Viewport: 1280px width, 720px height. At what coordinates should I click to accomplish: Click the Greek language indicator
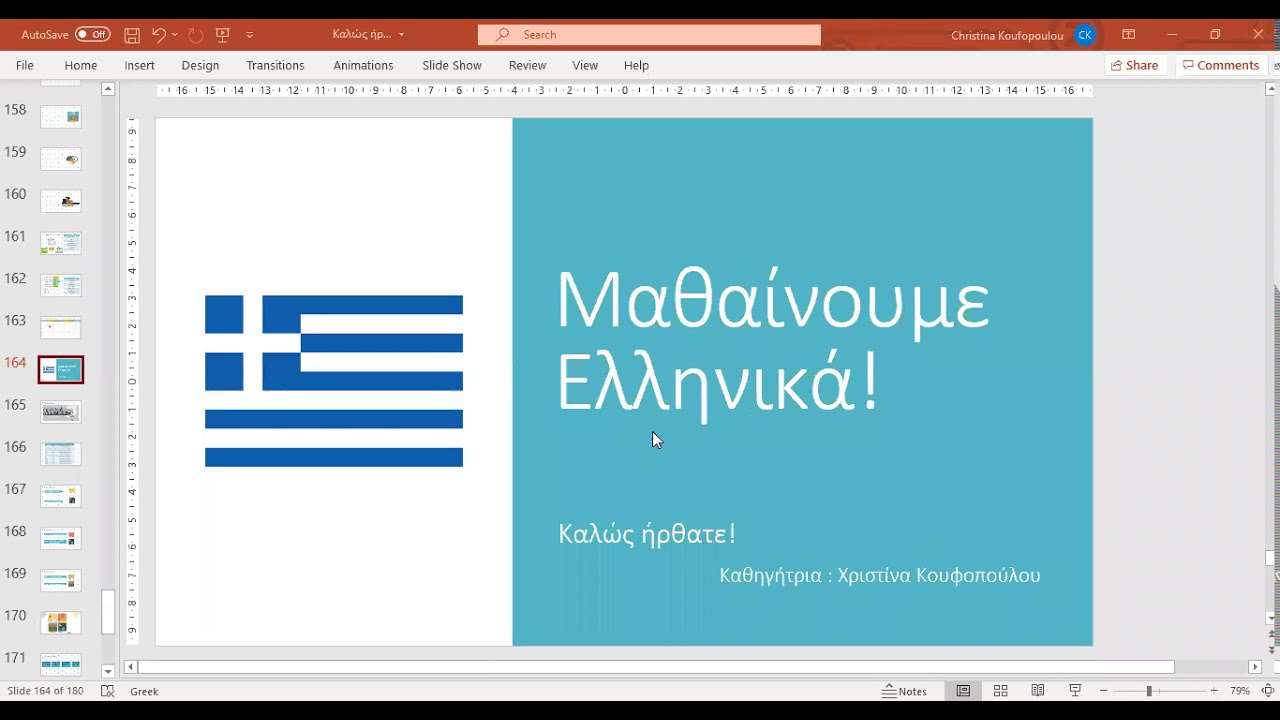tap(144, 691)
